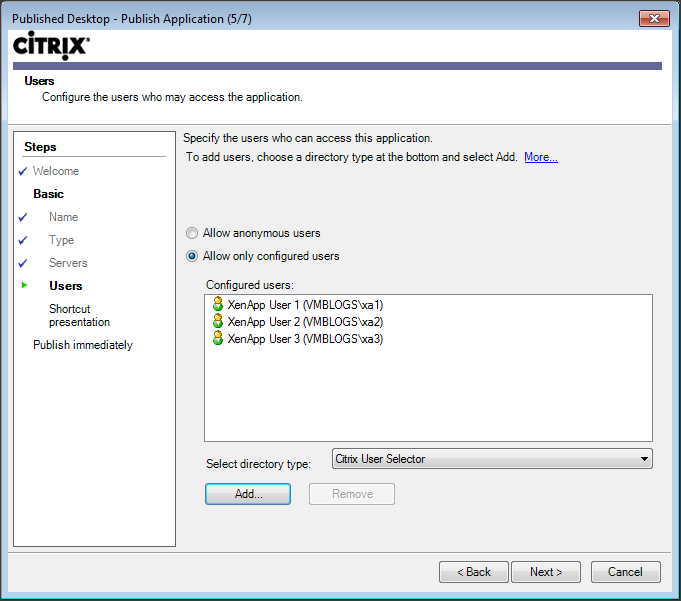Click green arrow beside Users step

click(x=24, y=285)
